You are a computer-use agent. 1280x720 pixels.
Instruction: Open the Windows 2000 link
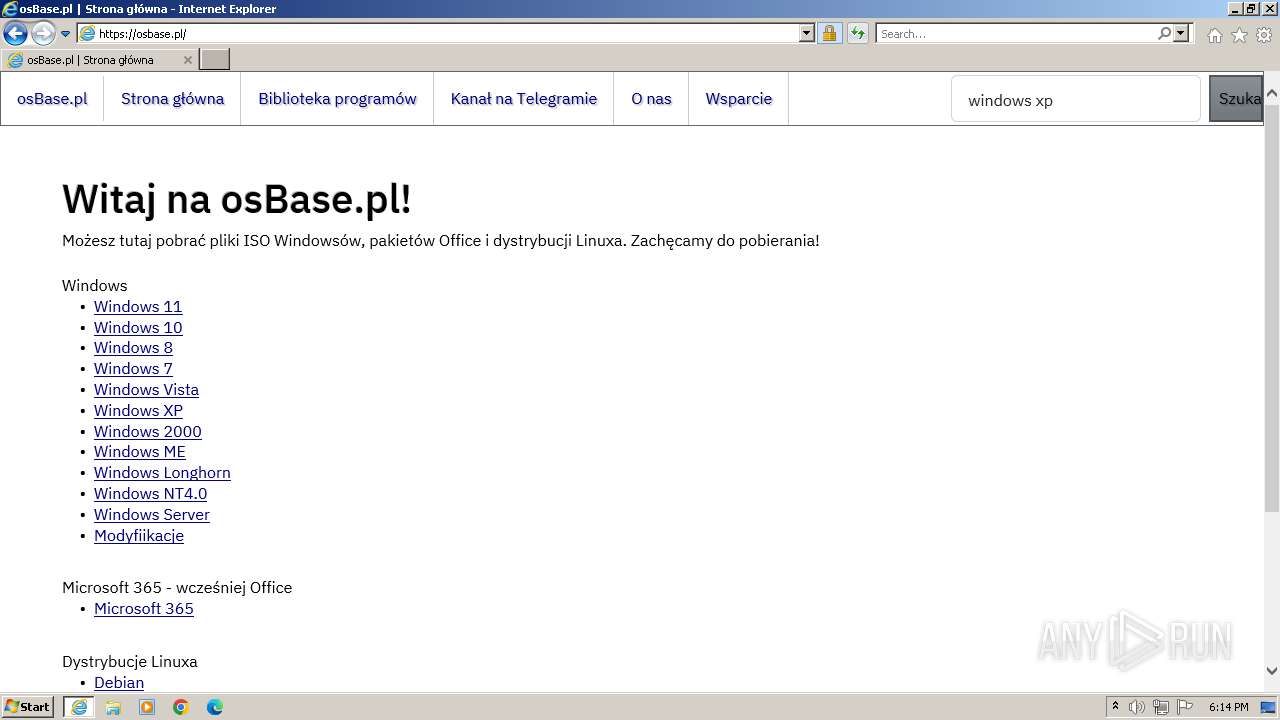coord(148,431)
